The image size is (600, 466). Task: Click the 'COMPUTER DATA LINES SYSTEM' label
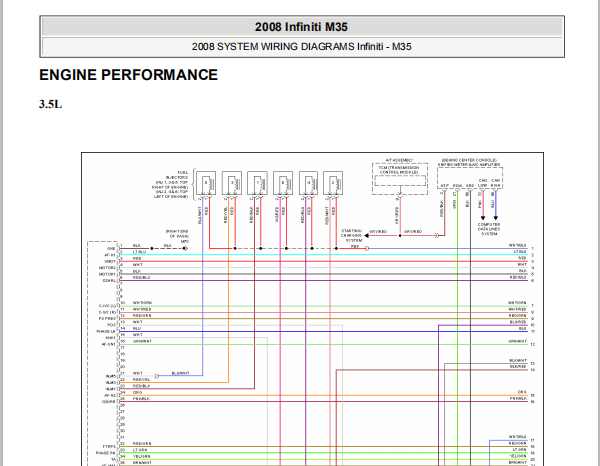coord(489,229)
